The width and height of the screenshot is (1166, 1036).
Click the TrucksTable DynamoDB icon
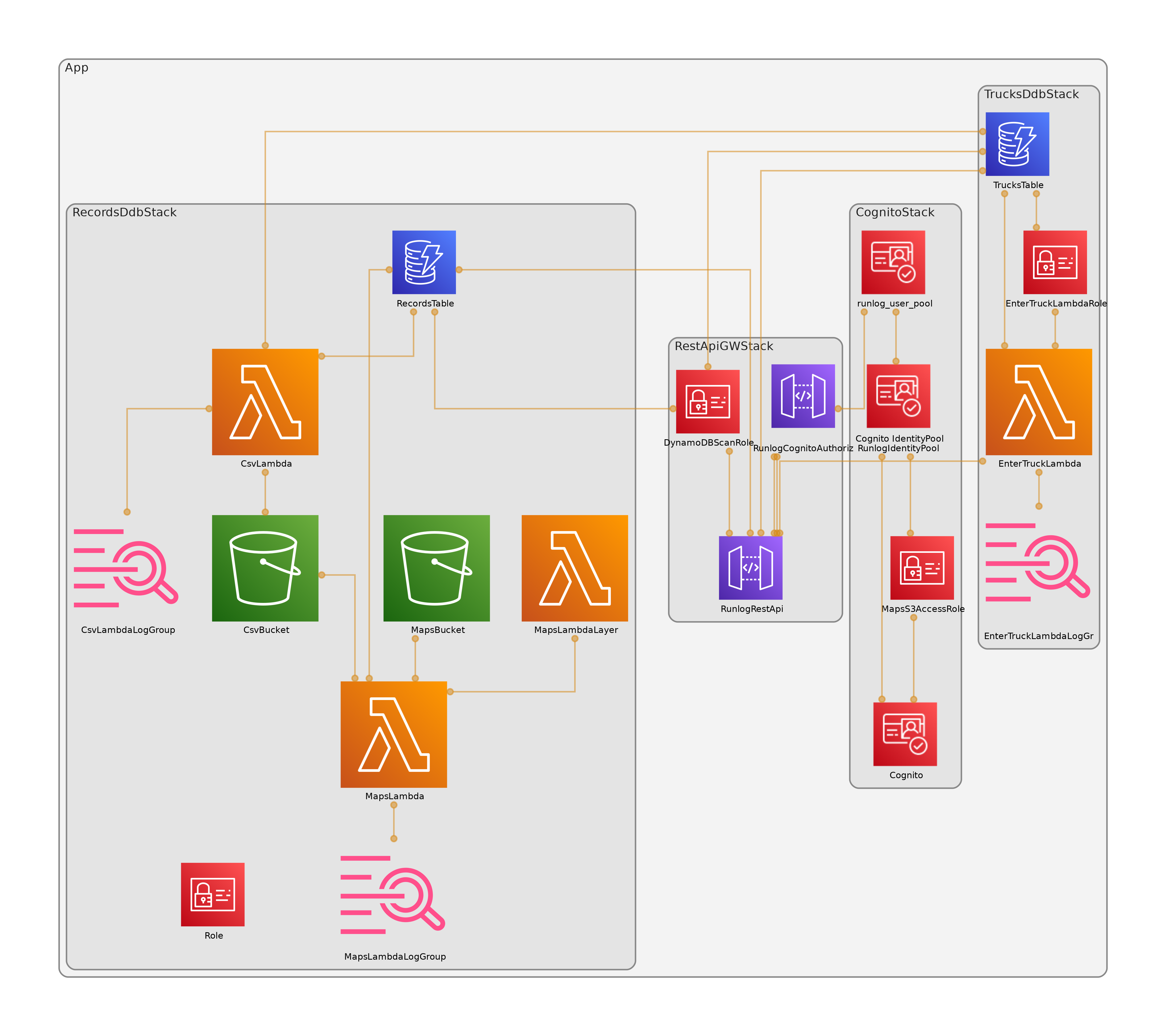pos(1017,144)
